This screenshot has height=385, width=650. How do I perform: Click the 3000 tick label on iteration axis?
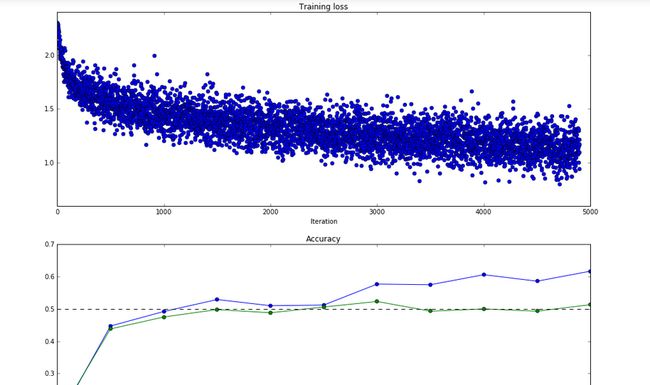pos(377,212)
